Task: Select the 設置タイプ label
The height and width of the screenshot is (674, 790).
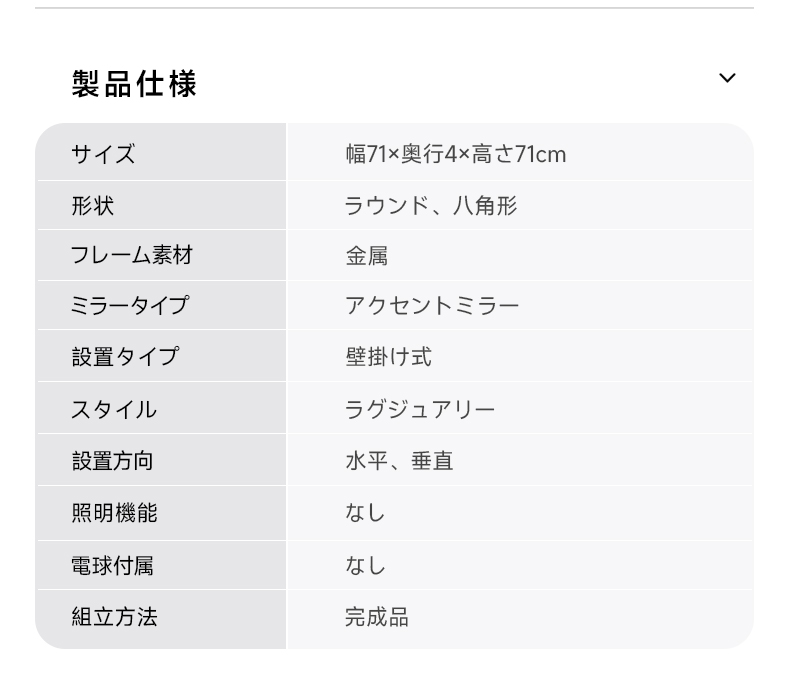Action: tap(125, 357)
